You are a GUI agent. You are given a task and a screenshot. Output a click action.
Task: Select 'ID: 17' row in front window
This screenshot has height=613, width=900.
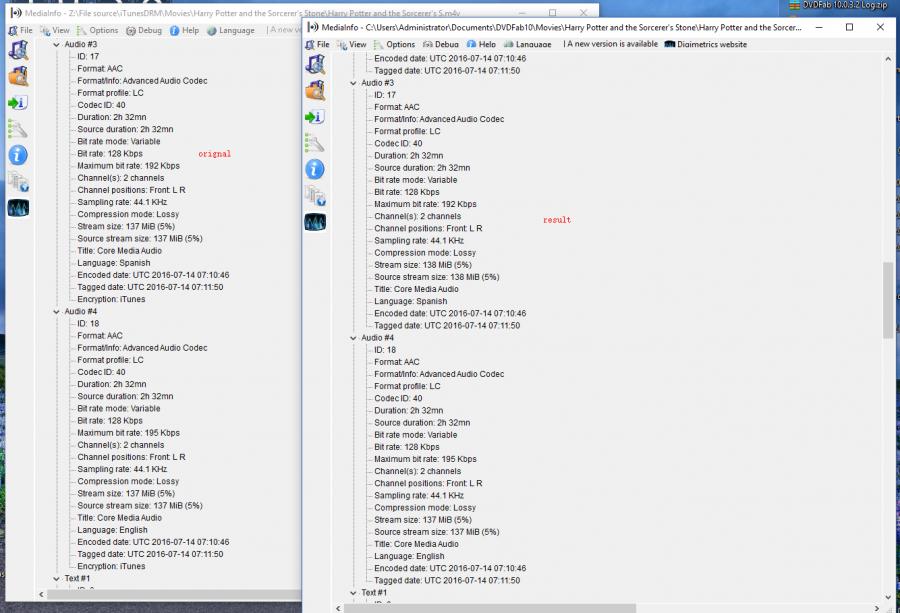click(x=385, y=95)
